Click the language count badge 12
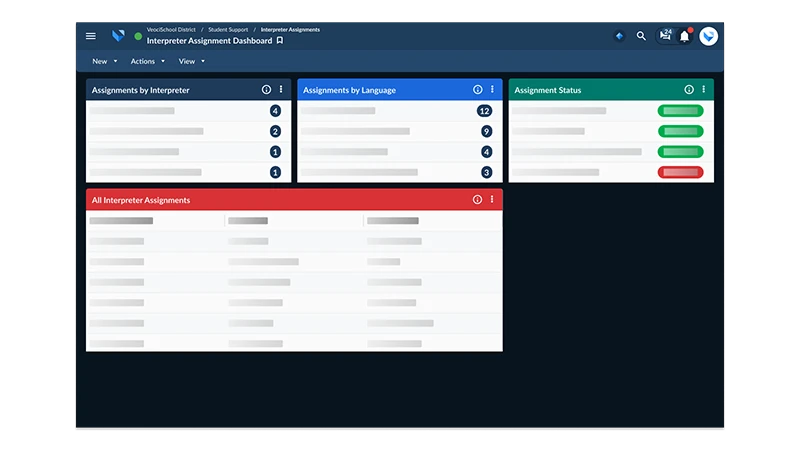The height and width of the screenshot is (450, 800). pos(484,111)
